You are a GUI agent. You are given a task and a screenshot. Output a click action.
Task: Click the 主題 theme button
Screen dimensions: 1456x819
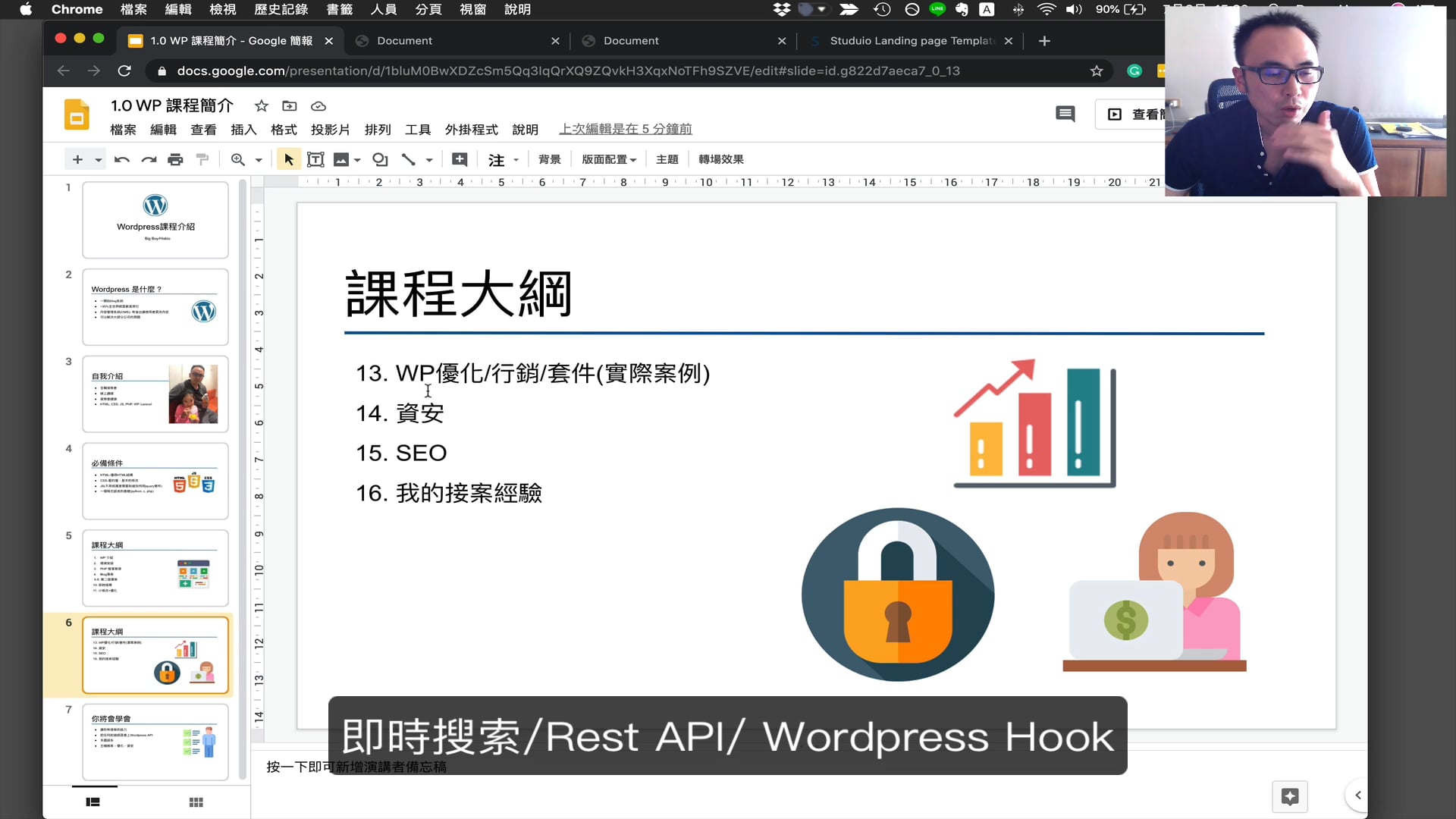point(667,159)
